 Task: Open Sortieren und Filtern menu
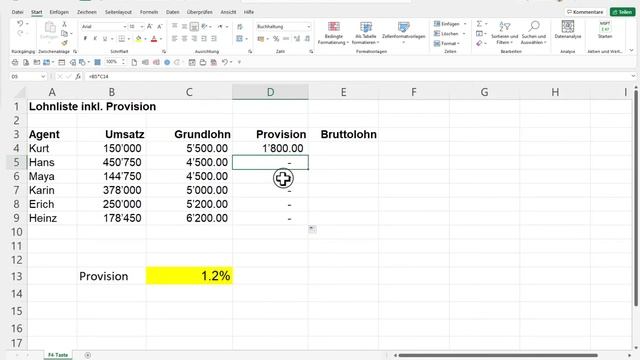click(x=504, y=33)
